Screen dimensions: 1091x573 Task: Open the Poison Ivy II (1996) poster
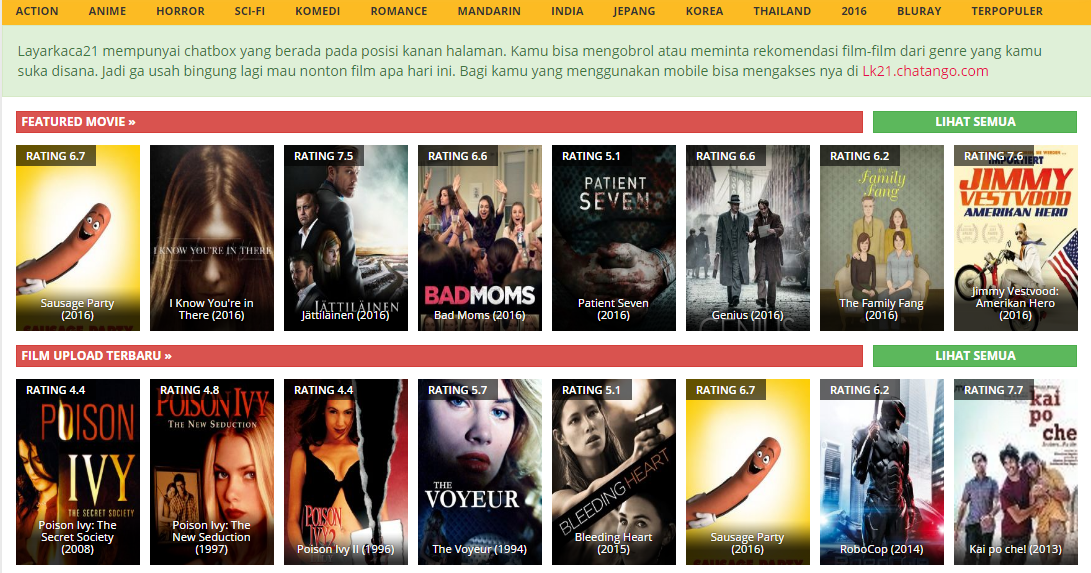pos(346,471)
